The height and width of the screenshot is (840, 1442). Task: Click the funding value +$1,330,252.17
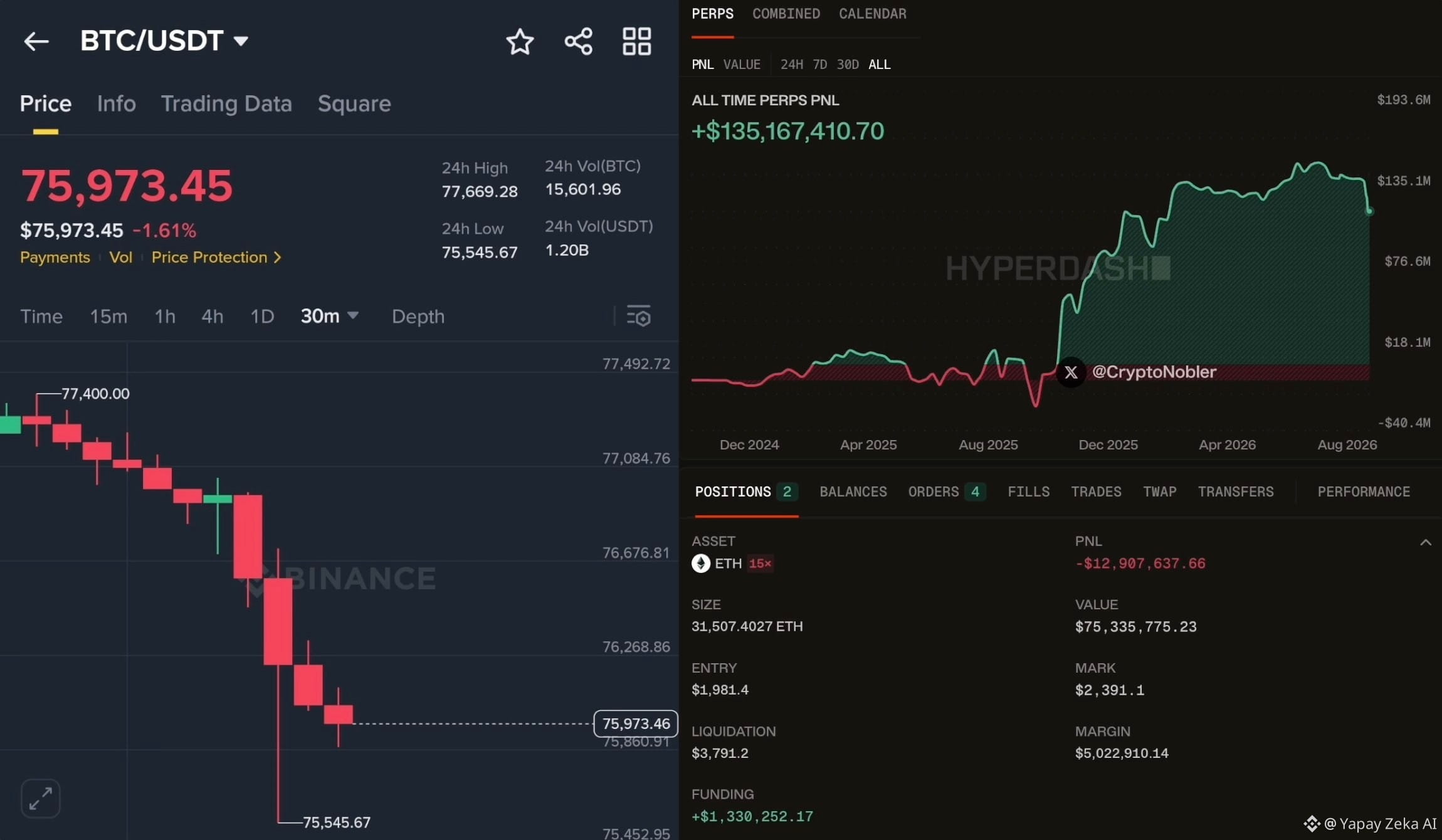pyautogui.click(x=752, y=816)
